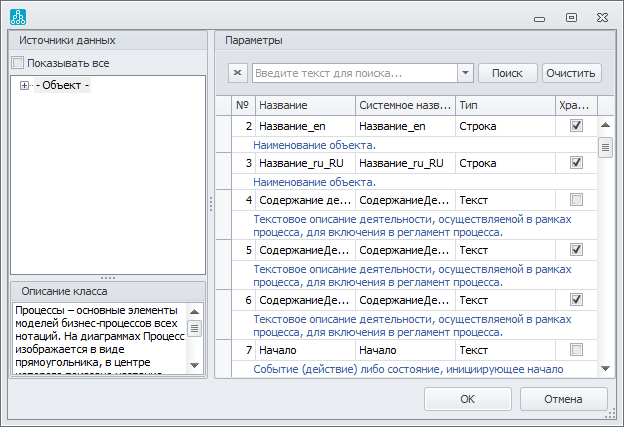This screenshot has width=624, height=427.
Task: Sort by the Название column header
Action: (x=305, y=105)
